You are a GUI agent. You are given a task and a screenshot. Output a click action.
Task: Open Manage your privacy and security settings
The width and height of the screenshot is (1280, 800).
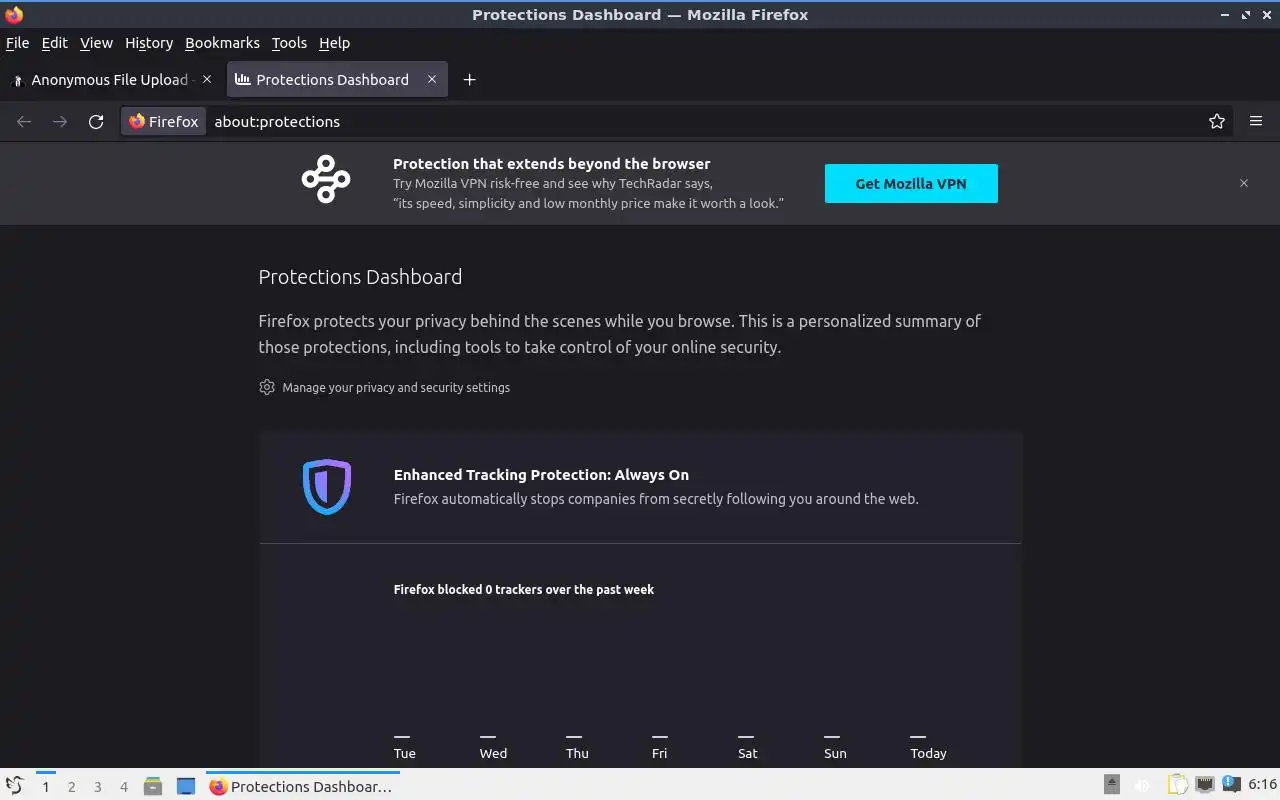click(x=396, y=387)
